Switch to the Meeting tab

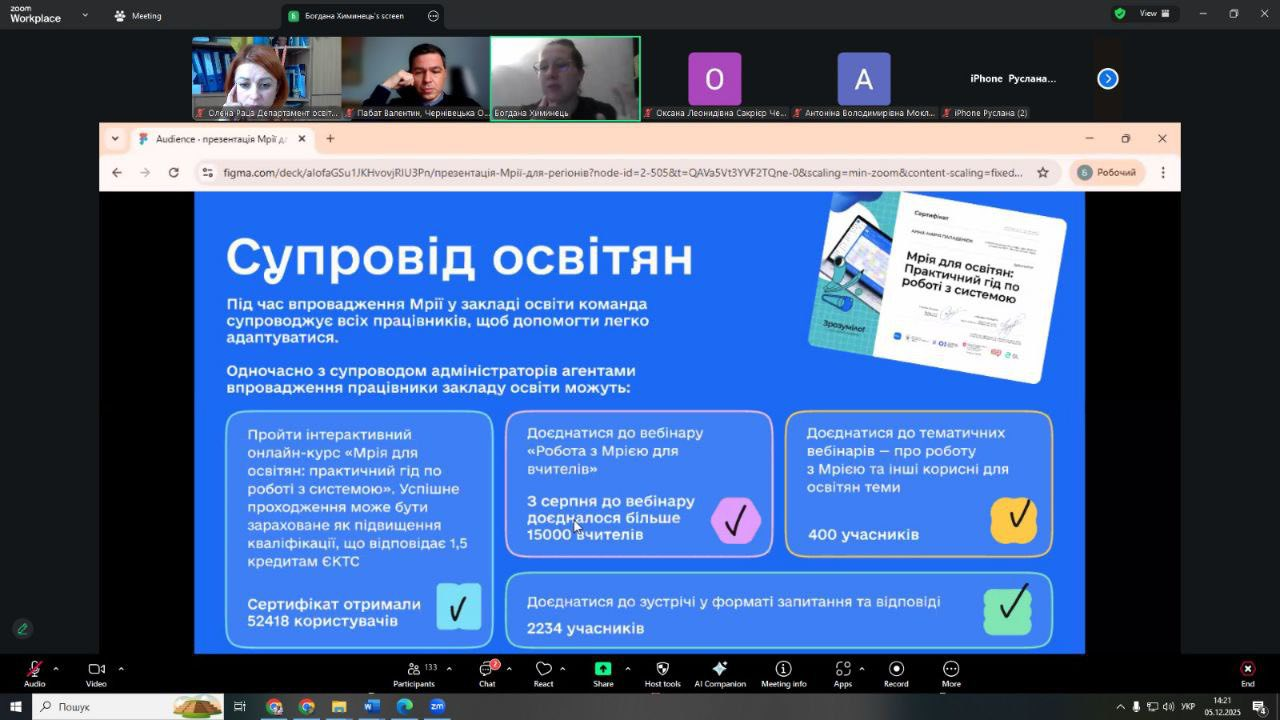pos(138,16)
